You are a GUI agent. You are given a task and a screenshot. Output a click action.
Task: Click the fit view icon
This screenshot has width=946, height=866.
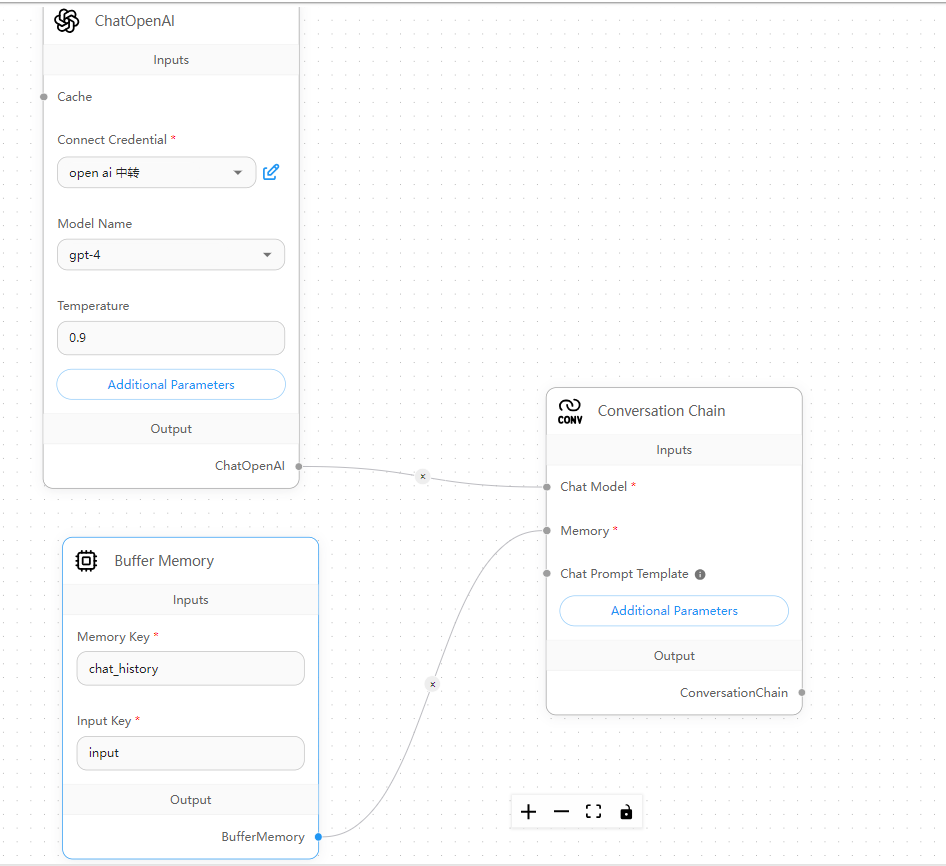[594, 812]
